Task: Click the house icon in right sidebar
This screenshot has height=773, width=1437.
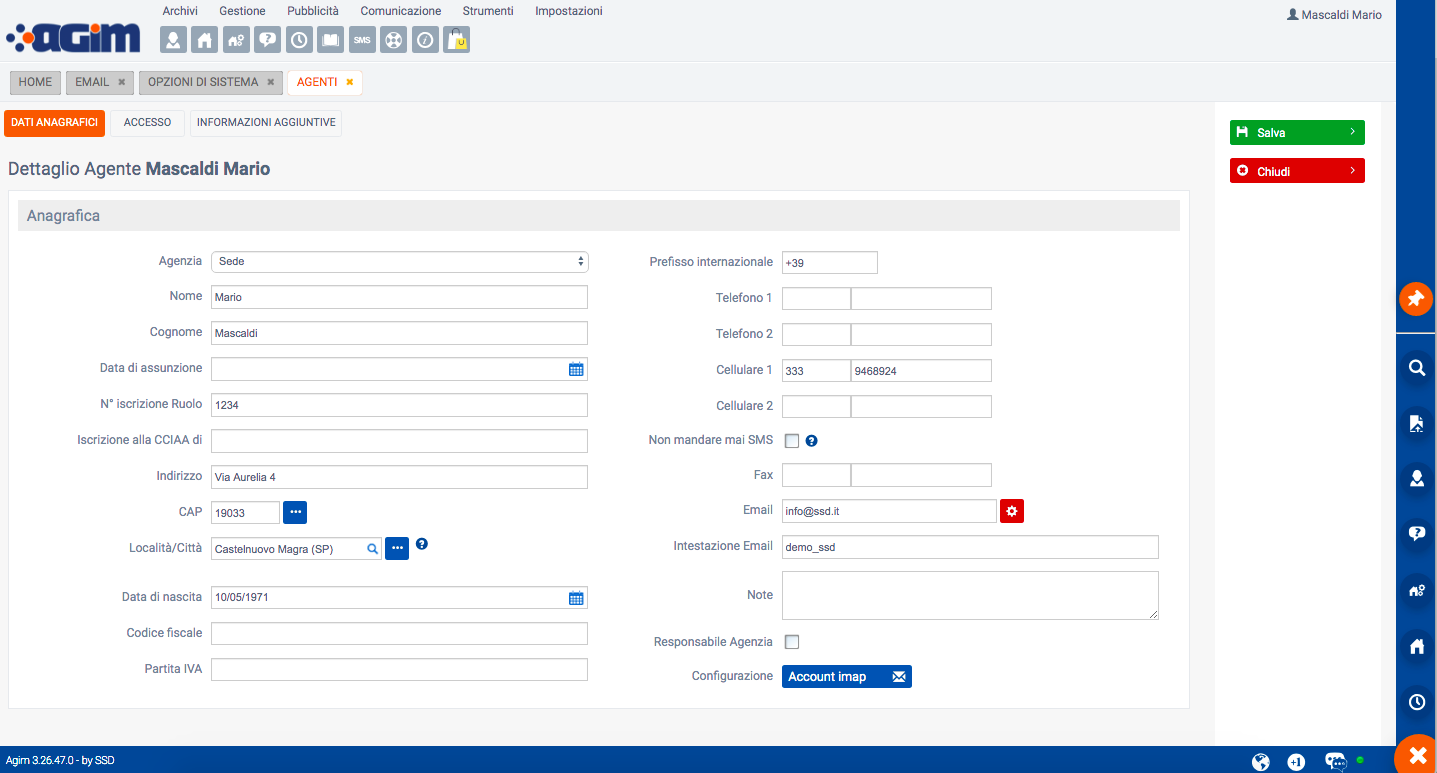Action: (x=1416, y=646)
